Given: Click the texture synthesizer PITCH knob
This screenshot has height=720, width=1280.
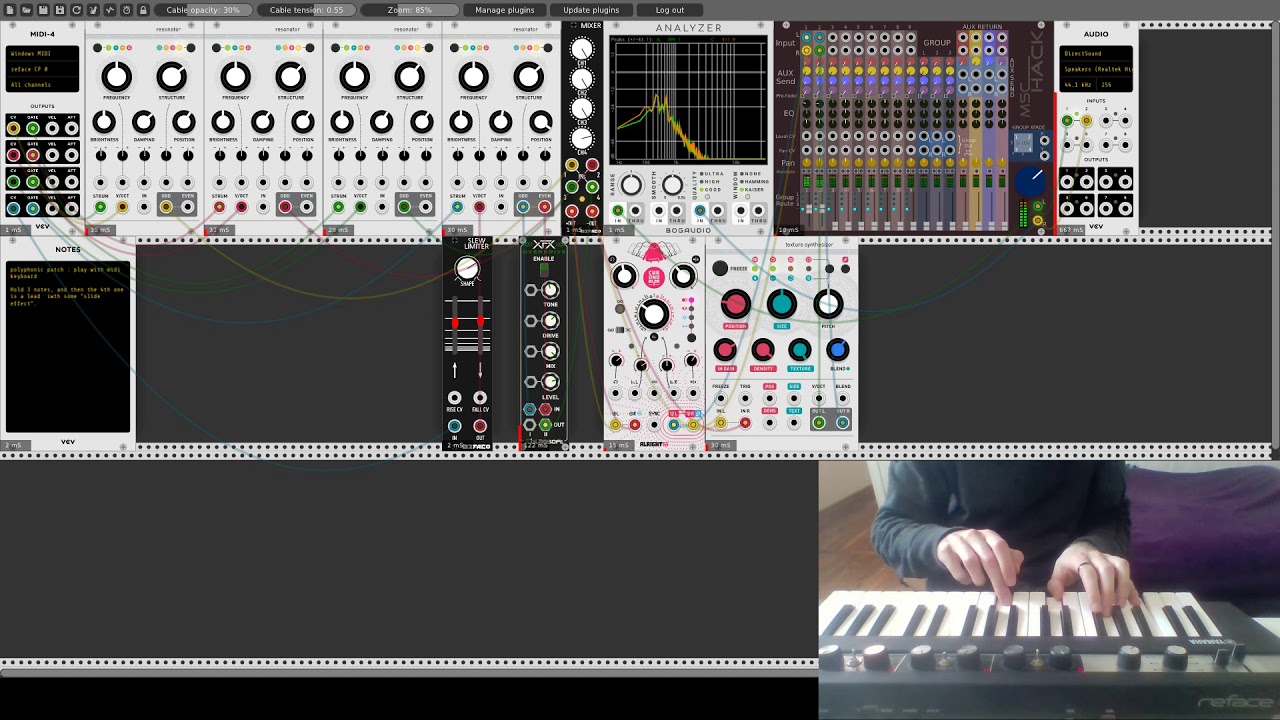Looking at the screenshot, I should tap(828, 304).
